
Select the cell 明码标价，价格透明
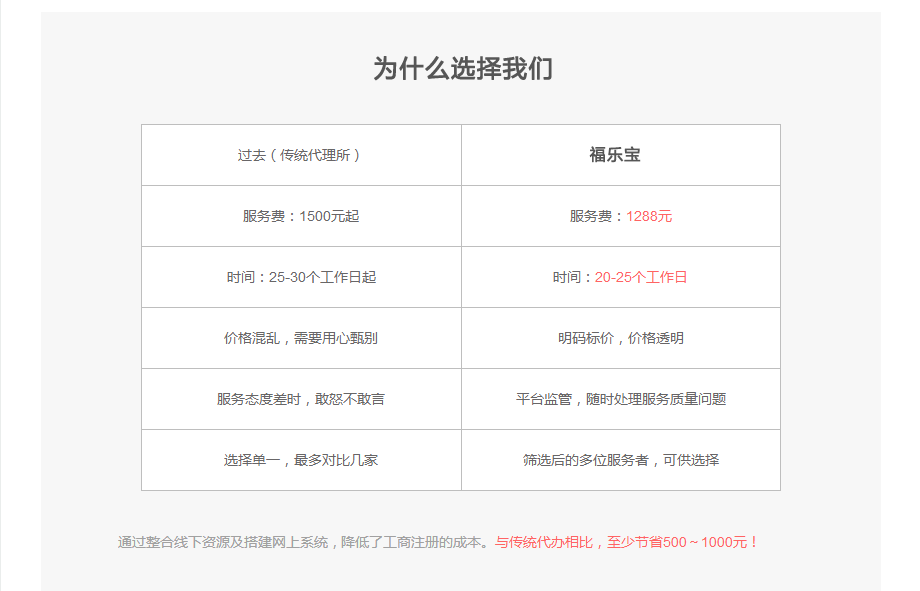pos(621,338)
